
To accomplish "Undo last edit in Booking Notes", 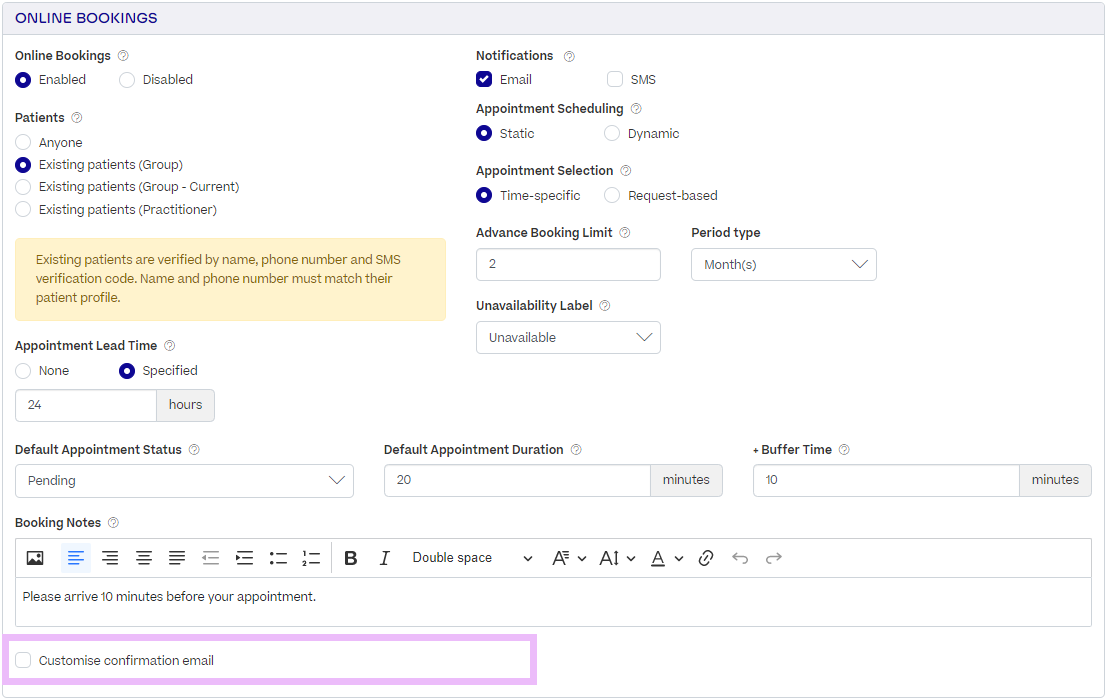I will coord(740,558).
